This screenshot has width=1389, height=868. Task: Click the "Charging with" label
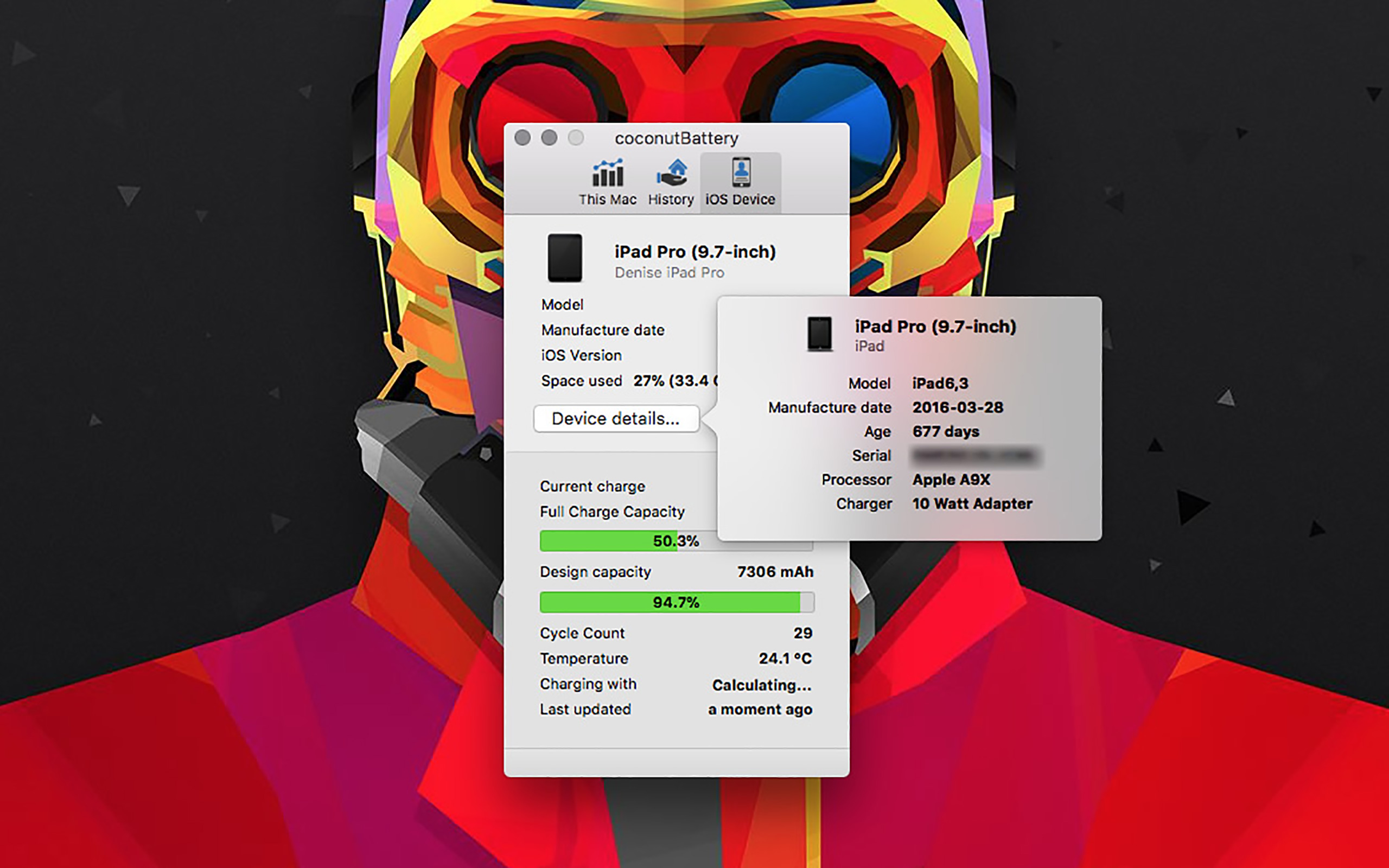(588, 684)
